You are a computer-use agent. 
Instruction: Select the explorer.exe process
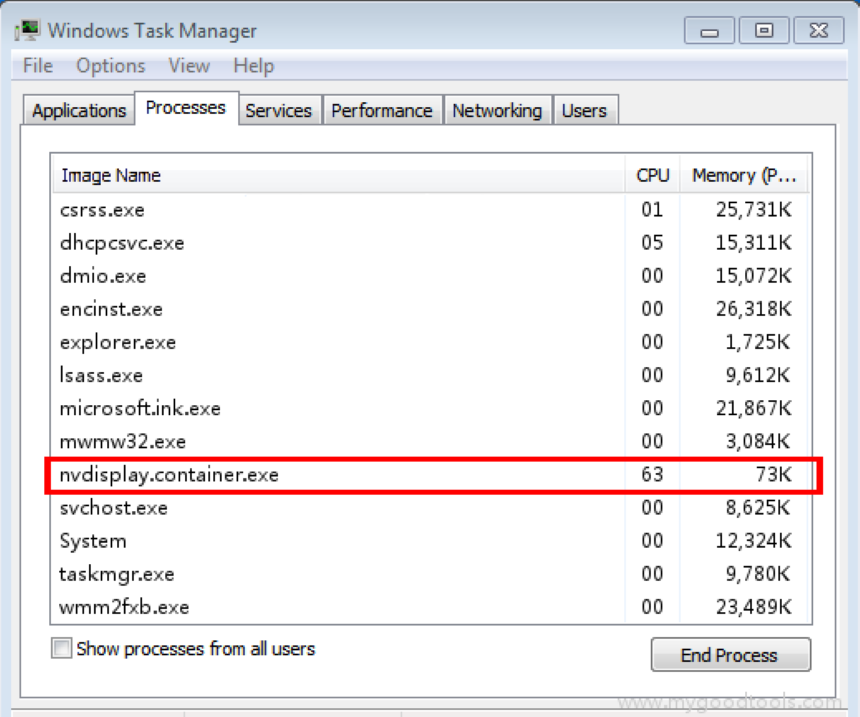[431, 342]
